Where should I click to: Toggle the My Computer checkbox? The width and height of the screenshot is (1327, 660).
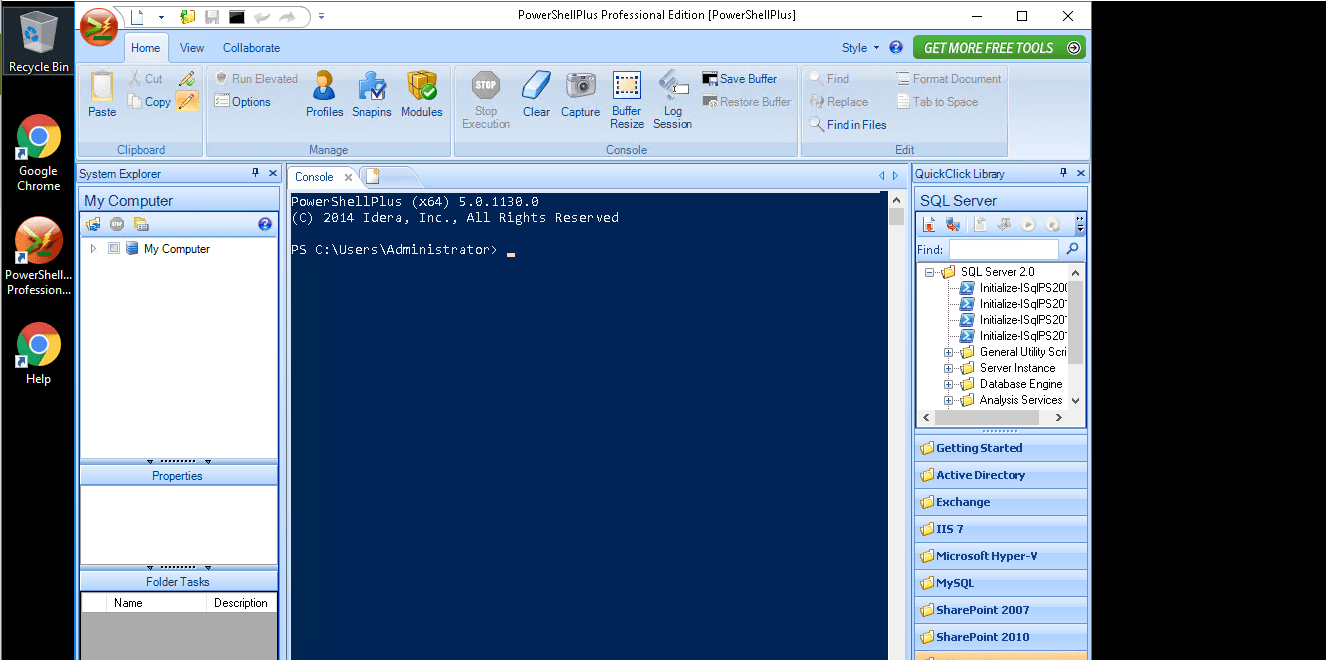(x=114, y=249)
